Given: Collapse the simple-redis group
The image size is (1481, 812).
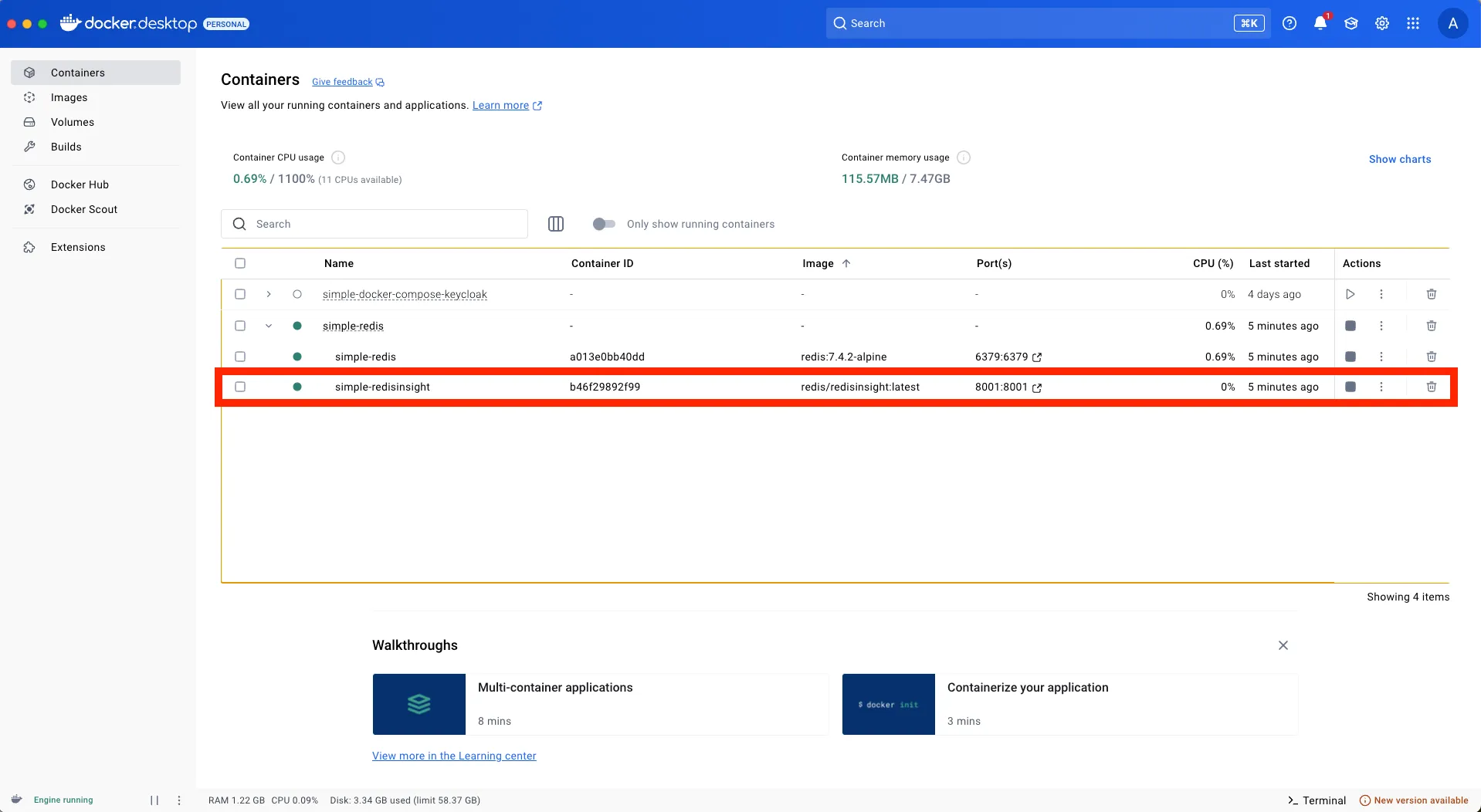Looking at the screenshot, I should [269, 326].
